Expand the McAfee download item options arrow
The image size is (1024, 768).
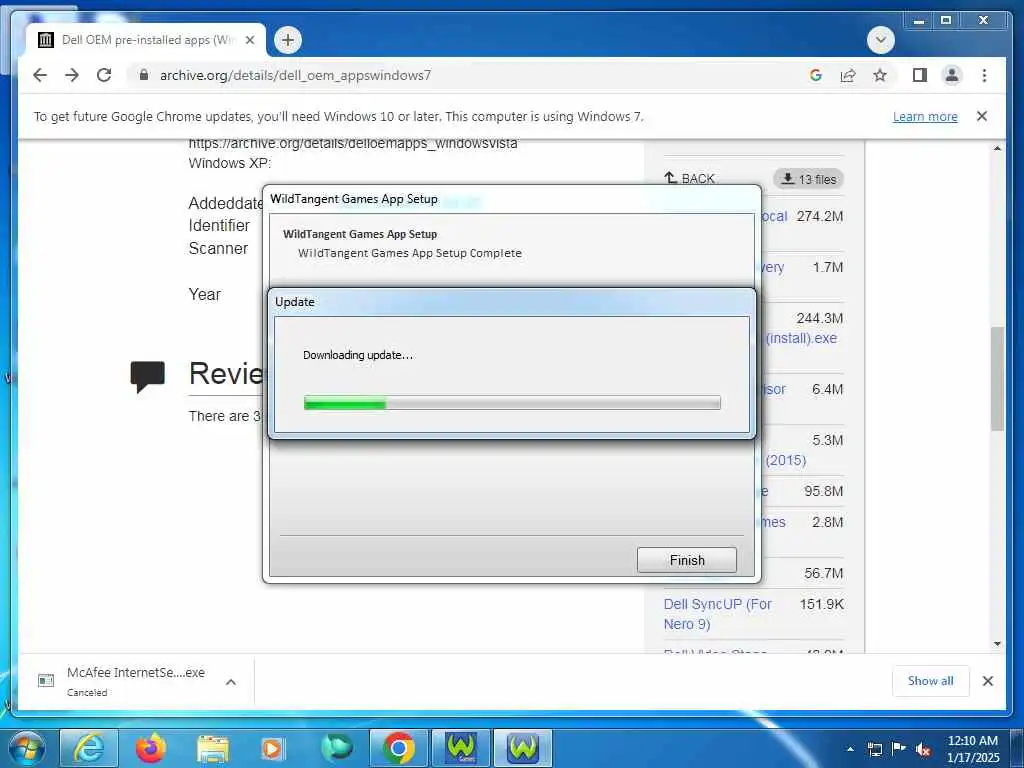(231, 682)
